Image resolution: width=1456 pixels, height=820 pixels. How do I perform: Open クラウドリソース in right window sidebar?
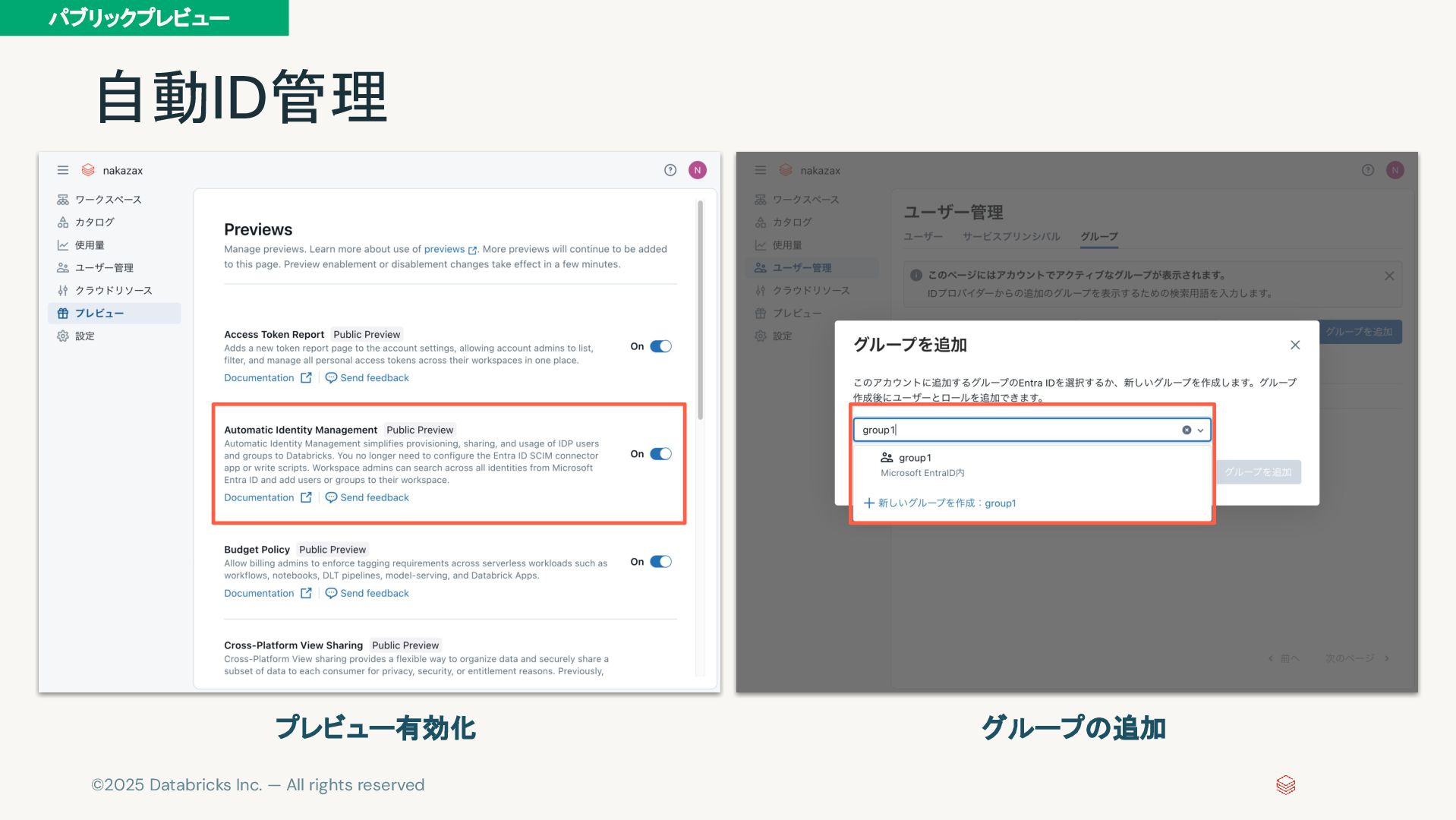click(x=812, y=291)
